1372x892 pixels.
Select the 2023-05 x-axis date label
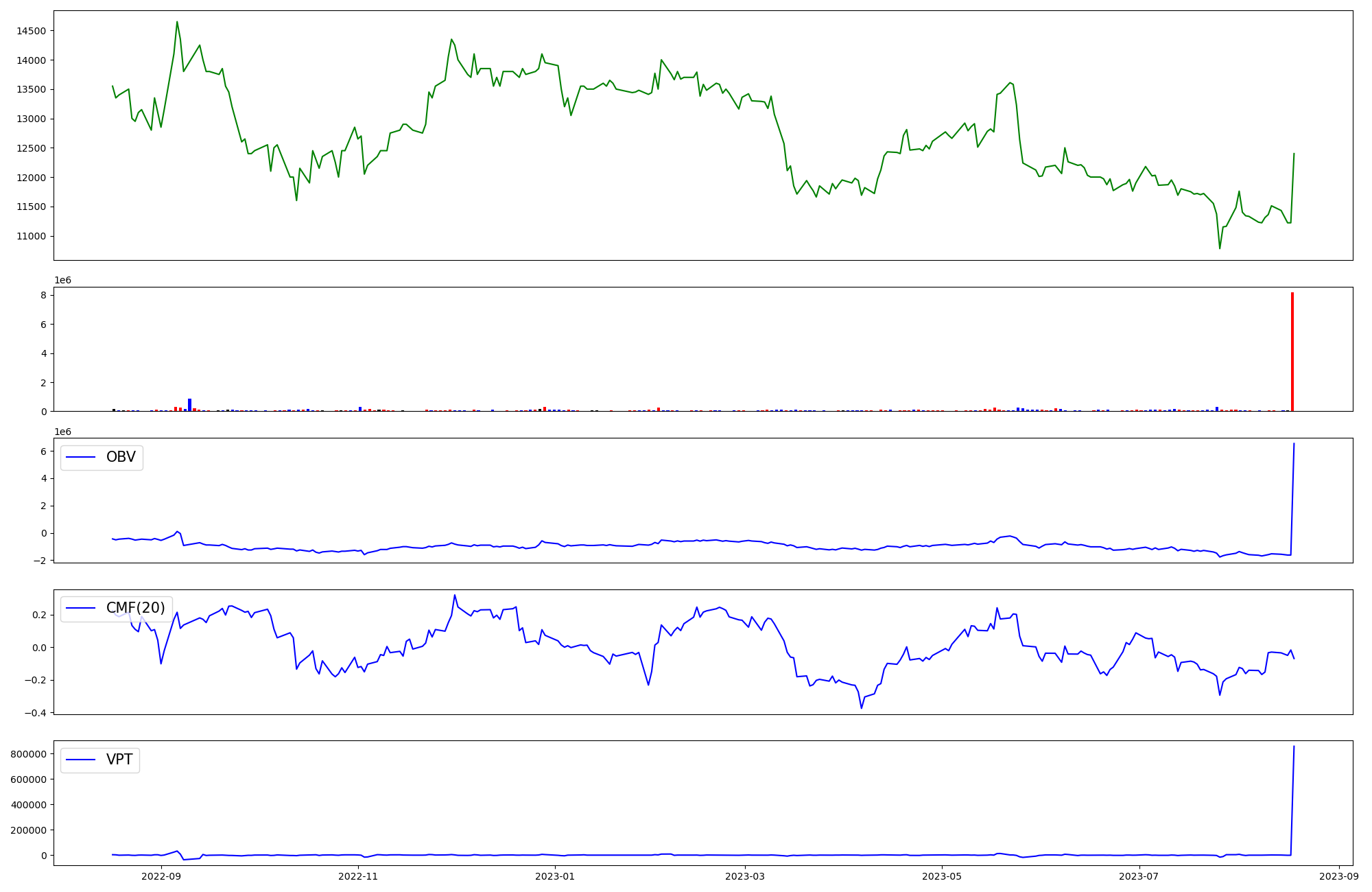[942, 876]
